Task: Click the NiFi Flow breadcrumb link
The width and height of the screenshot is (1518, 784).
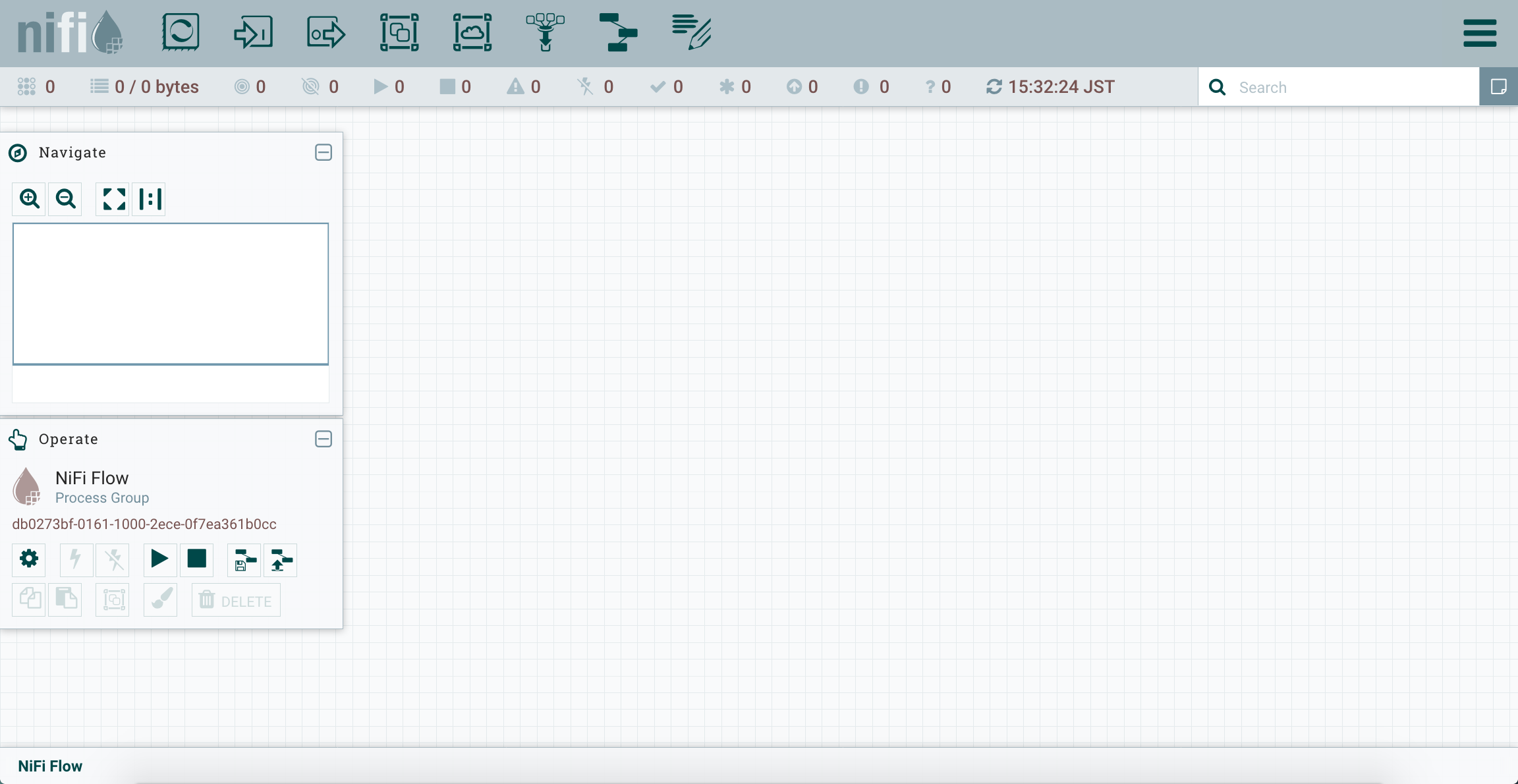Action: (50, 766)
